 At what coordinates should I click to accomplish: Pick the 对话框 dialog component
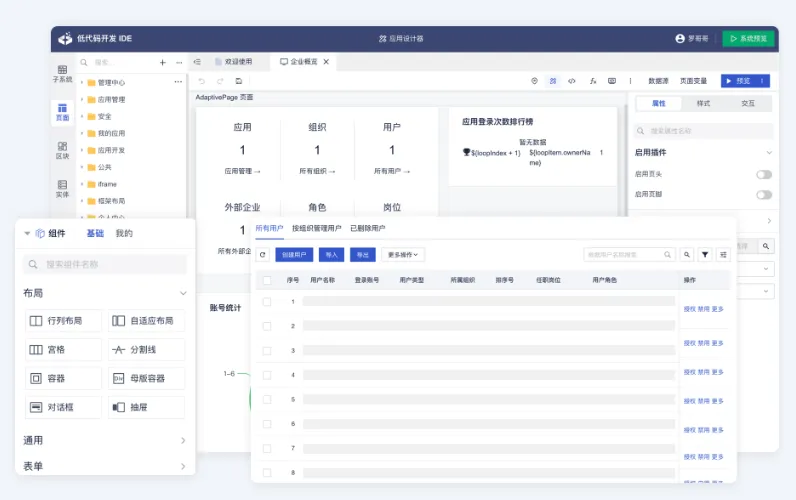(x=63, y=408)
